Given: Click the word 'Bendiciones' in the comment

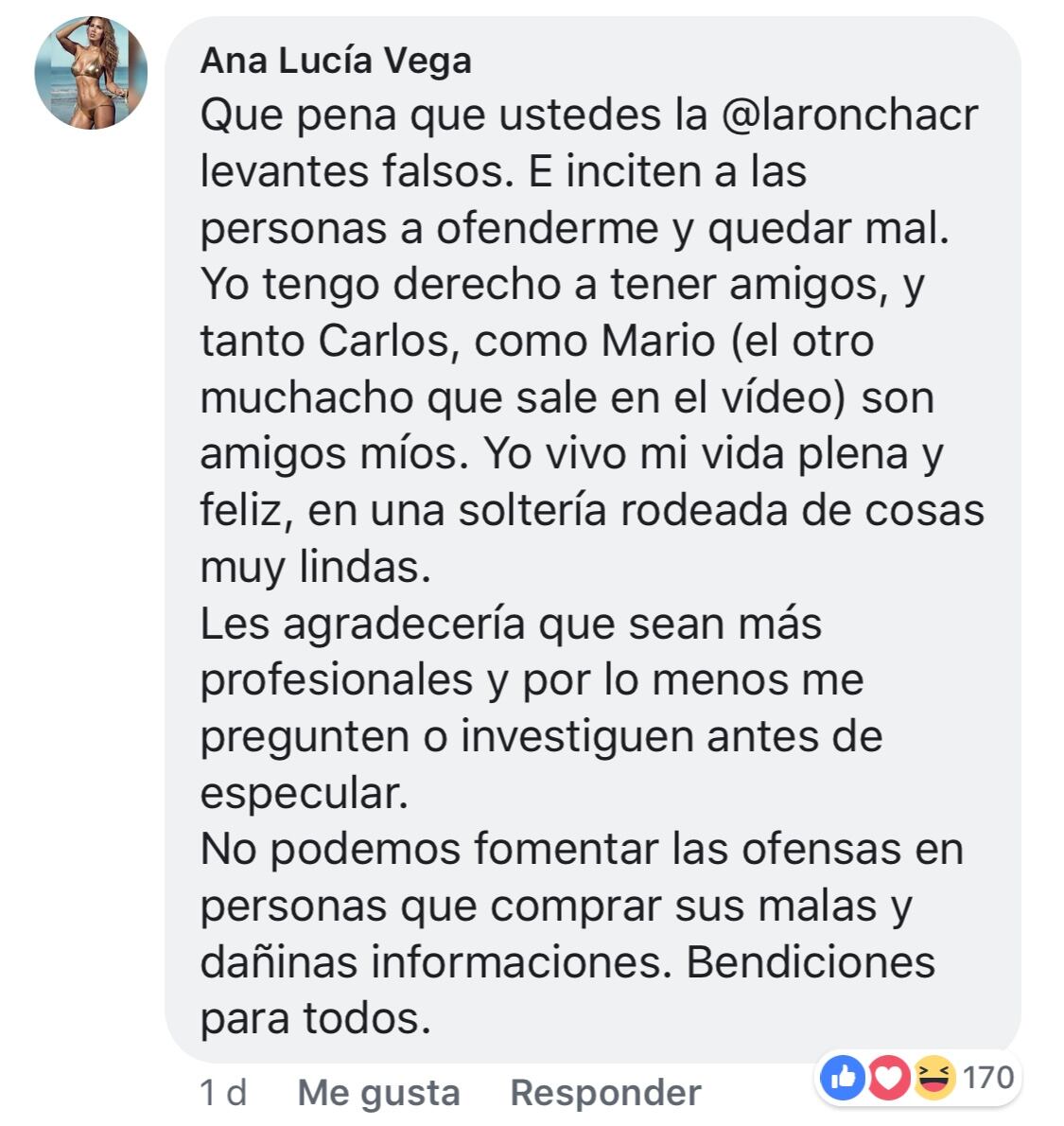Looking at the screenshot, I should click(811, 963).
